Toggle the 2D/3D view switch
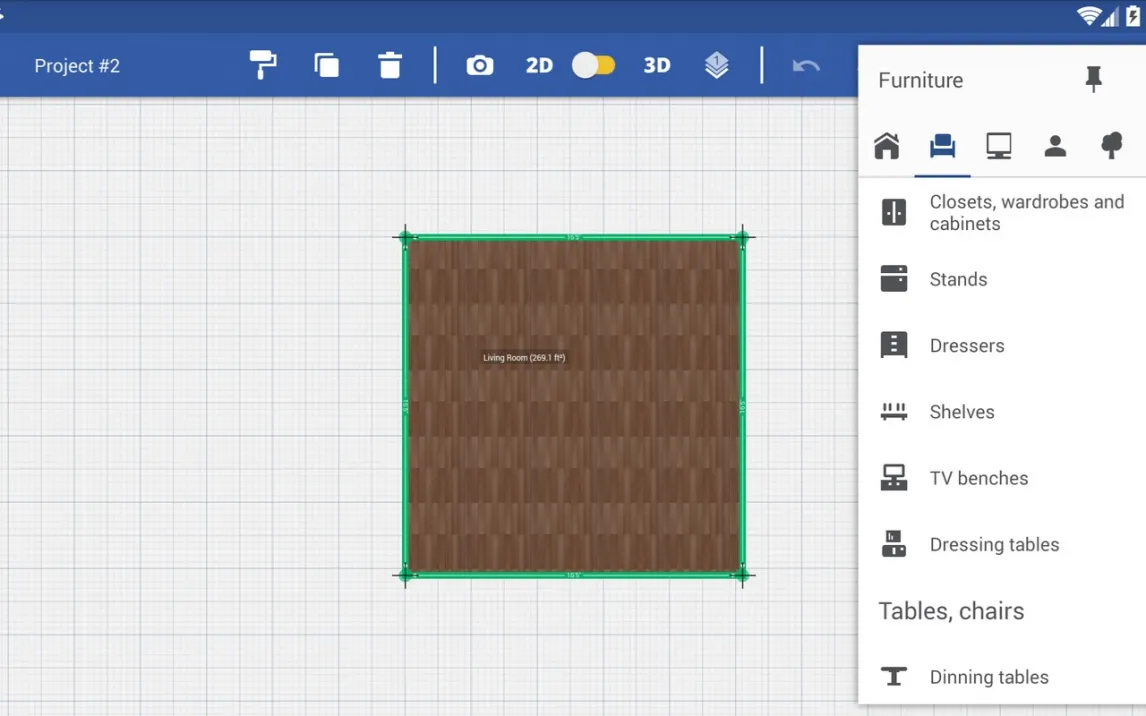The height and width of the screenshot is (716, 1146). [594, 66]
